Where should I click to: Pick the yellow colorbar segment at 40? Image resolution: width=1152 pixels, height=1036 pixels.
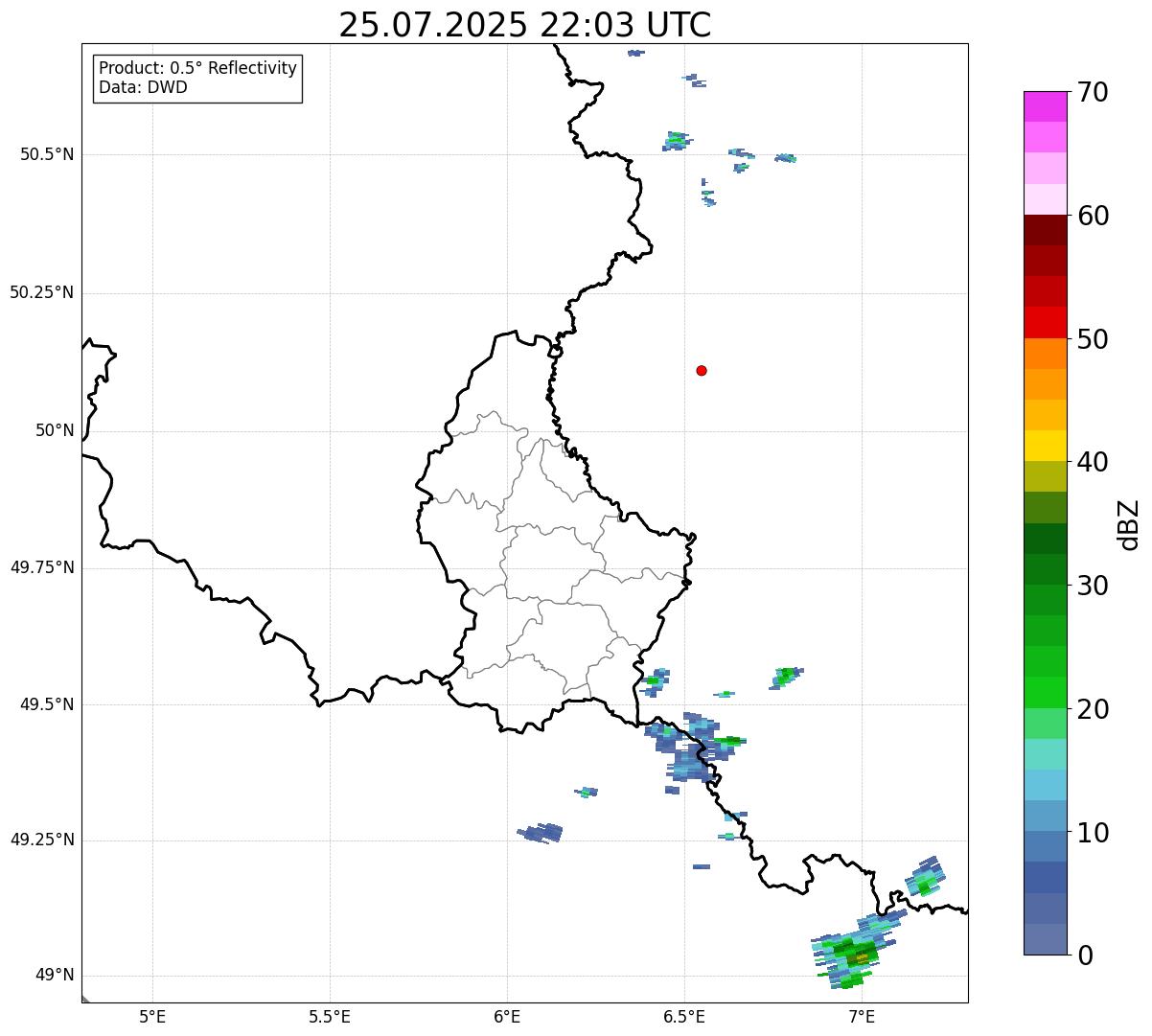click(x=1045, y=446)
